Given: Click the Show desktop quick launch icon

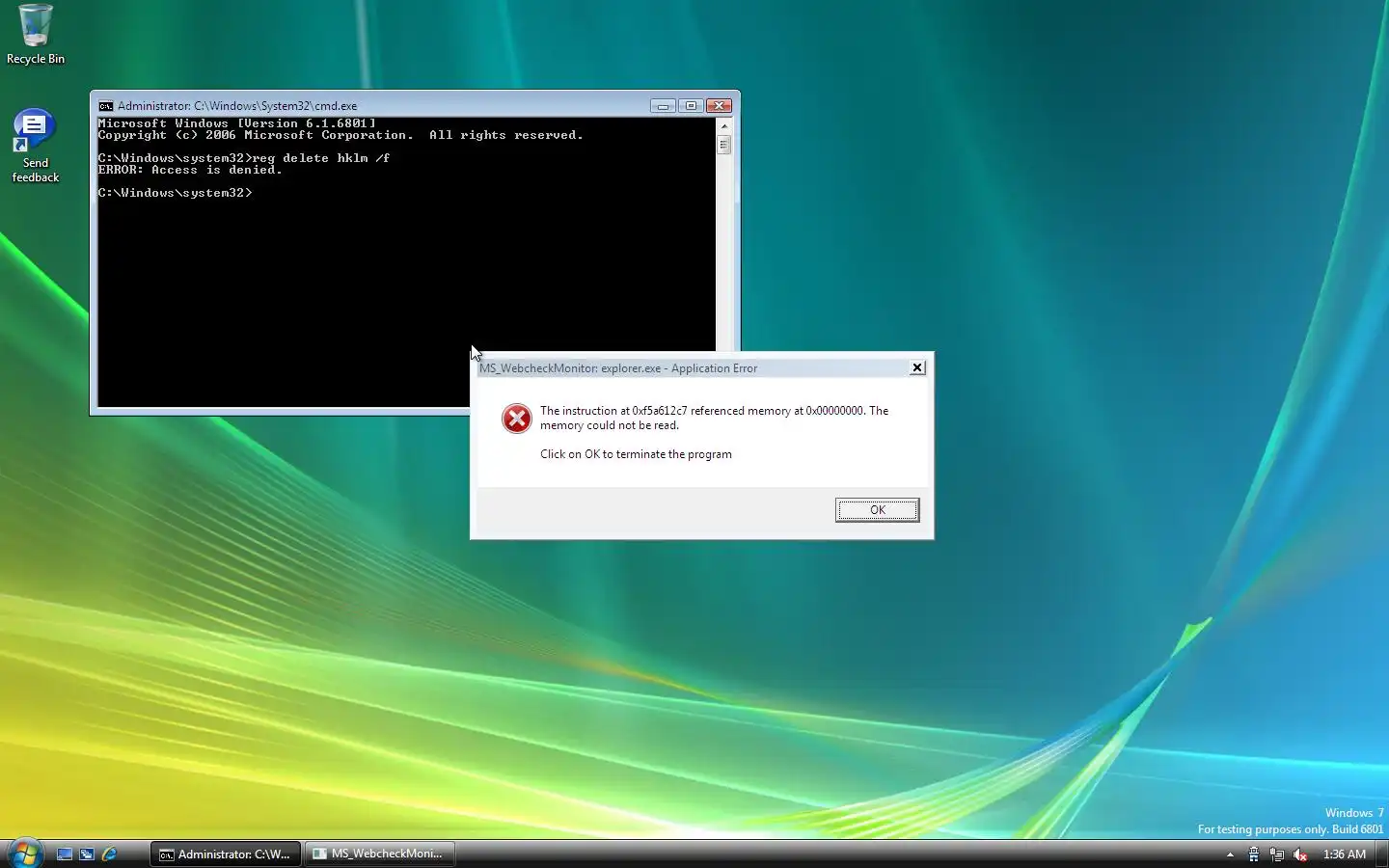Looking at the screenshot, I should click(x=65, y=854).
